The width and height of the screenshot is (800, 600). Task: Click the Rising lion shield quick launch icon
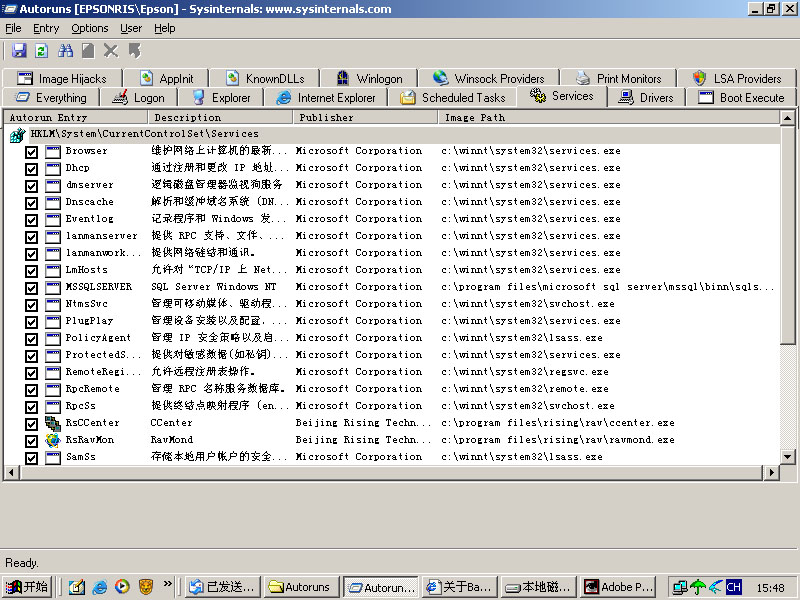click(x=145, y=587)
